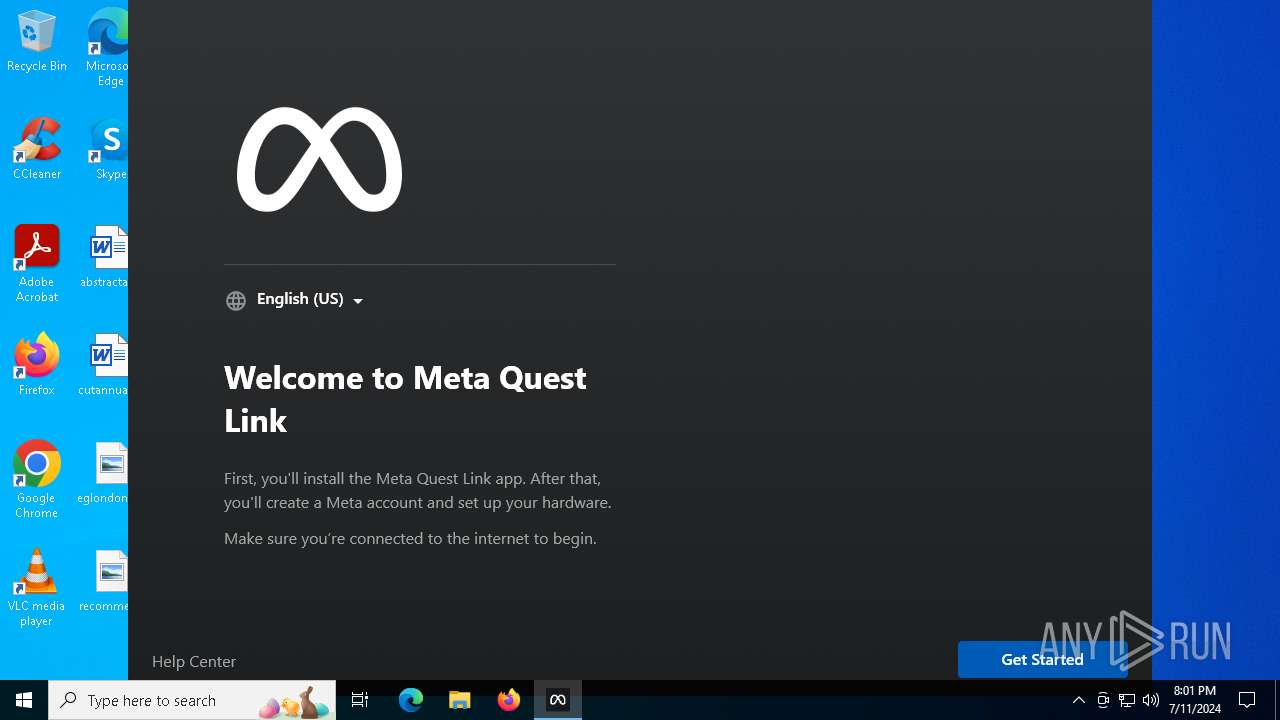The height and width of the screenshot is (720, 1280).
Task: Open CCleaner from the desktop
Action: click(37, 149)
